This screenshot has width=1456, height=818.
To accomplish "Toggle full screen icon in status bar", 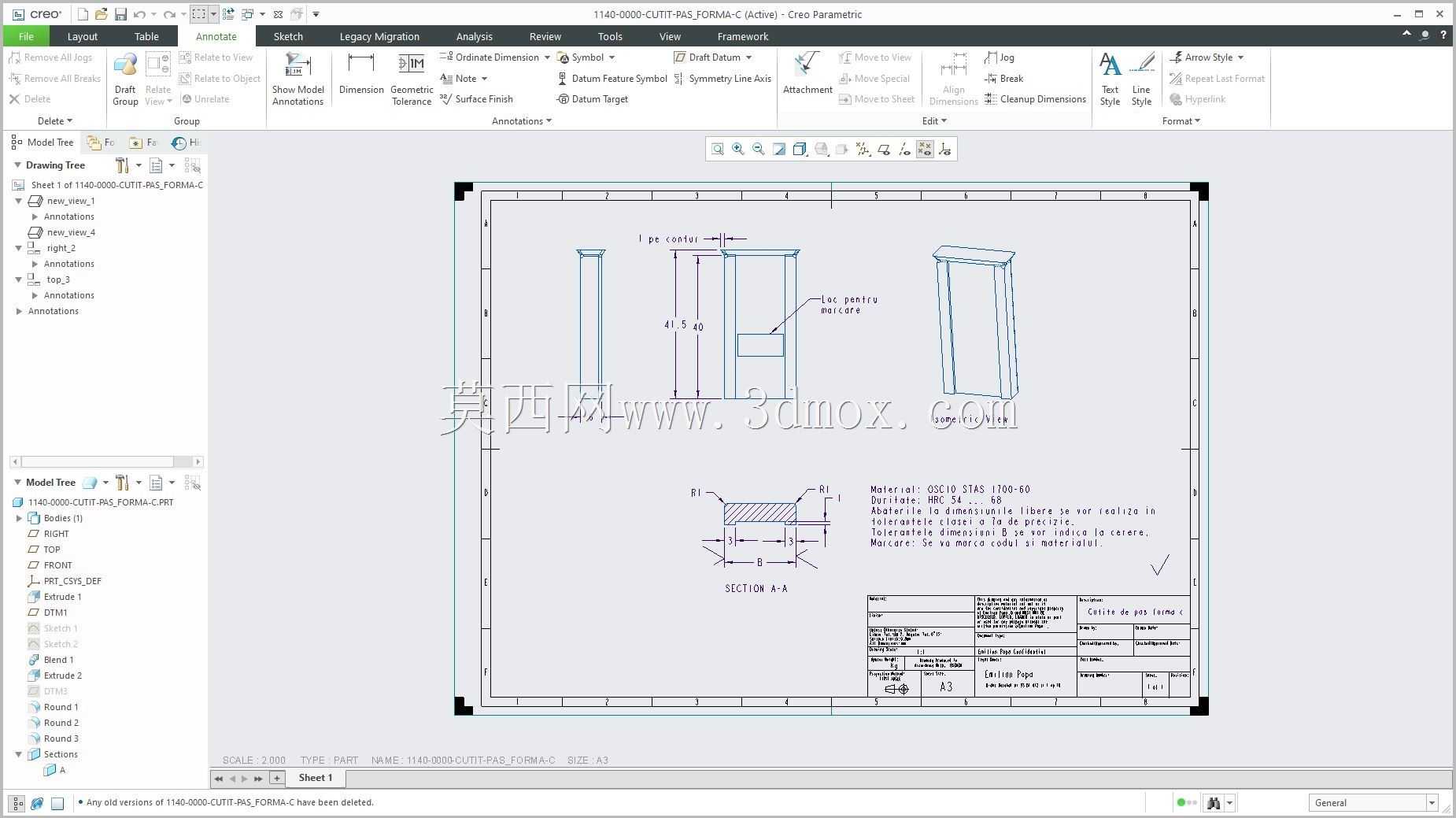I will click(57, 803).
